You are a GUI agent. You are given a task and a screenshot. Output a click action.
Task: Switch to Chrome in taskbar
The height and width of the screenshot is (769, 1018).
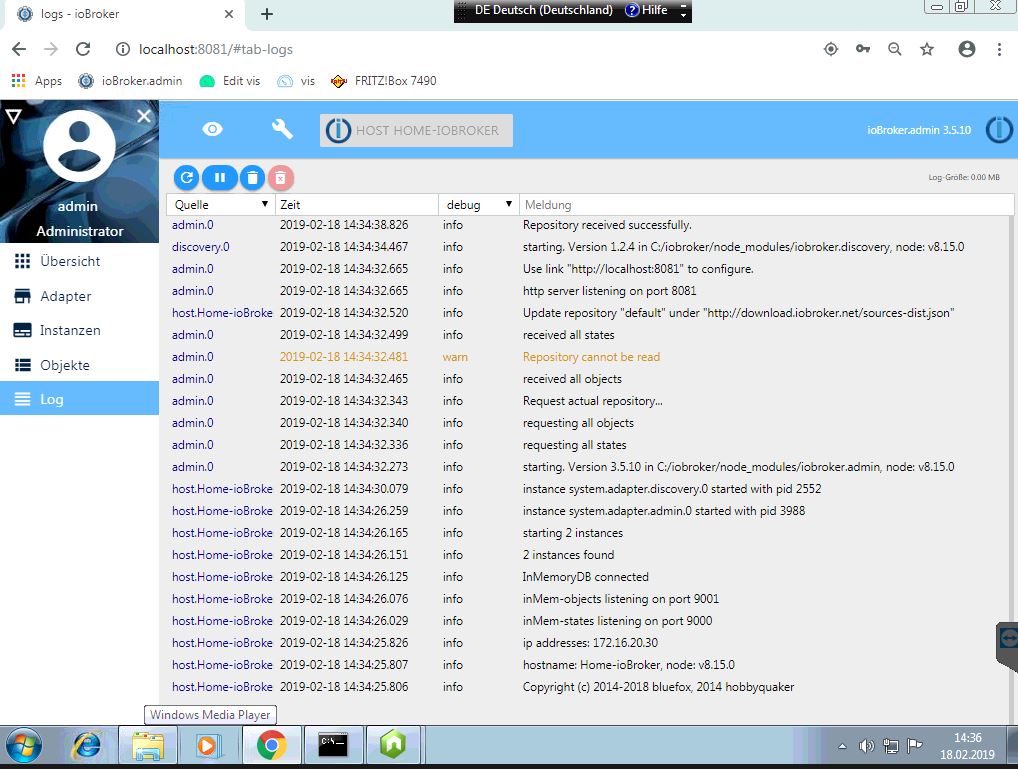(x=271, y=746)
